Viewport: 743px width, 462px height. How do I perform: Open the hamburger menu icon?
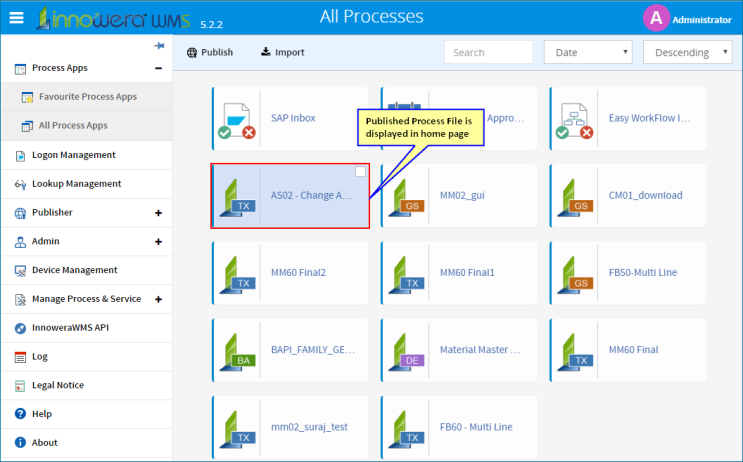17,18
